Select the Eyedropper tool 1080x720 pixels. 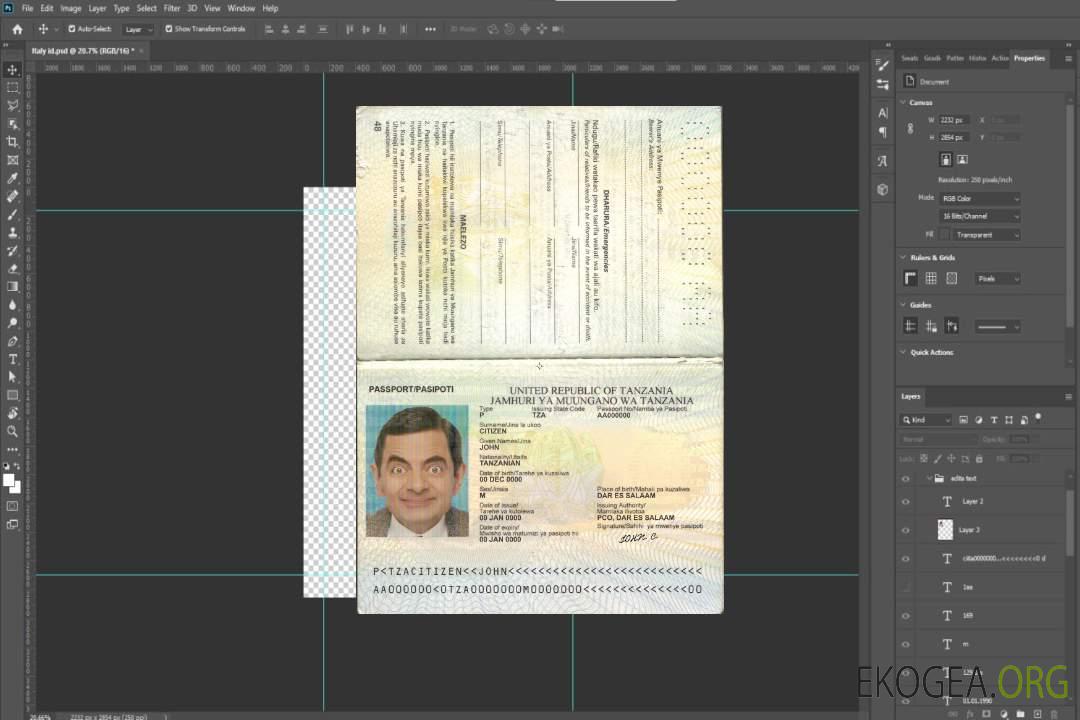(x=12, y=178)
